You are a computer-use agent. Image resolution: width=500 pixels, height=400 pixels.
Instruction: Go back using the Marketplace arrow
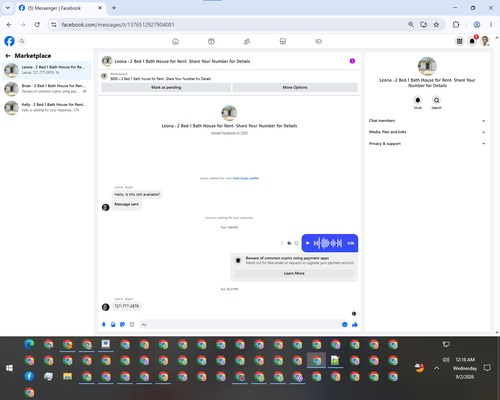pyautogui.click(x=8, y=56)
